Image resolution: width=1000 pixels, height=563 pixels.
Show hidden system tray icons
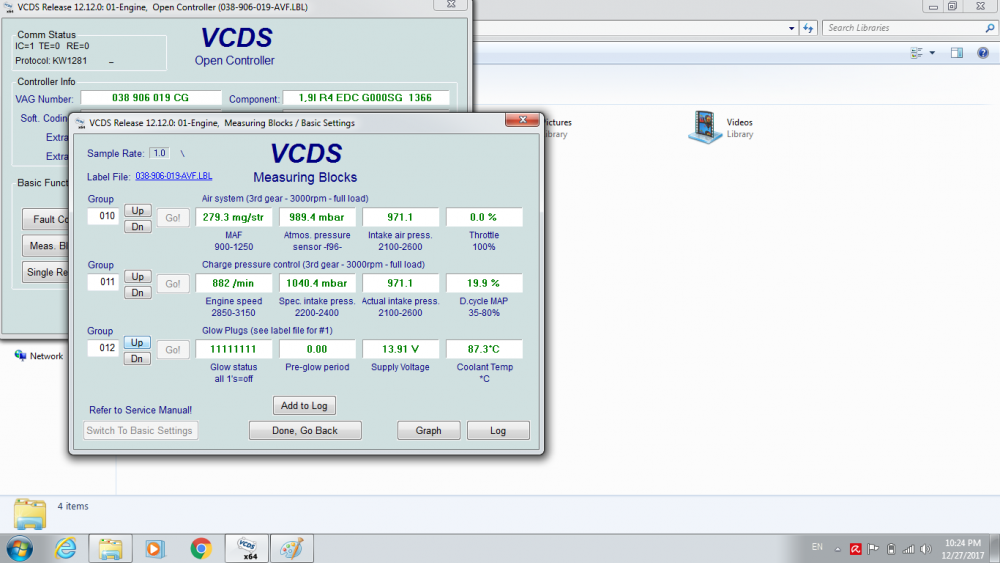point(839,548)
